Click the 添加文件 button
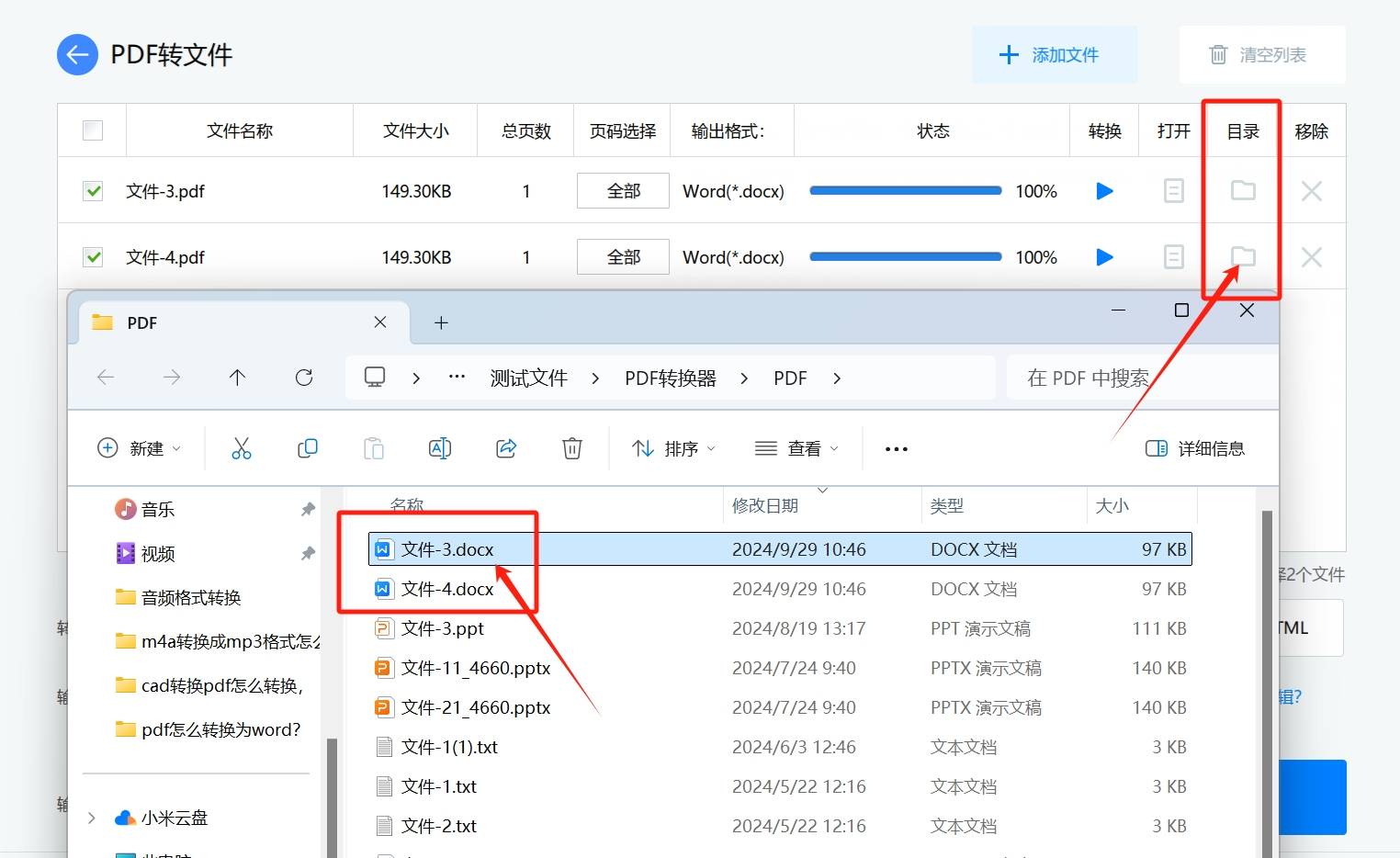1400x858 pixels. (x=1055, y=55)
